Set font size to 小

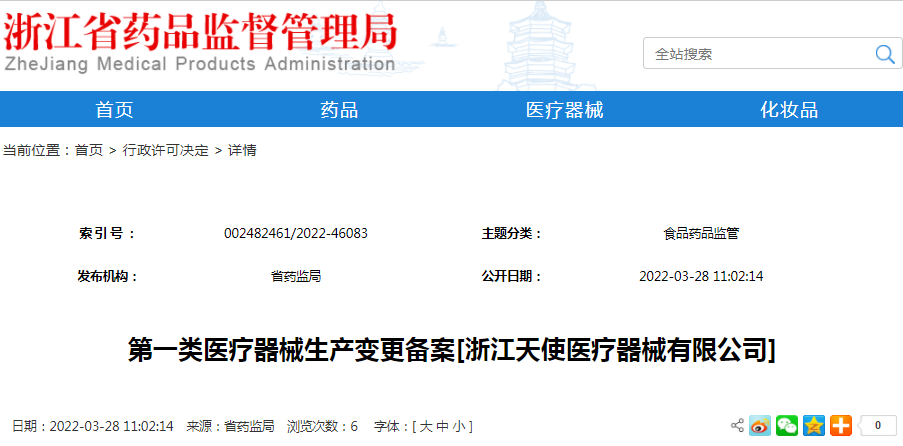[x=458, y=427]
